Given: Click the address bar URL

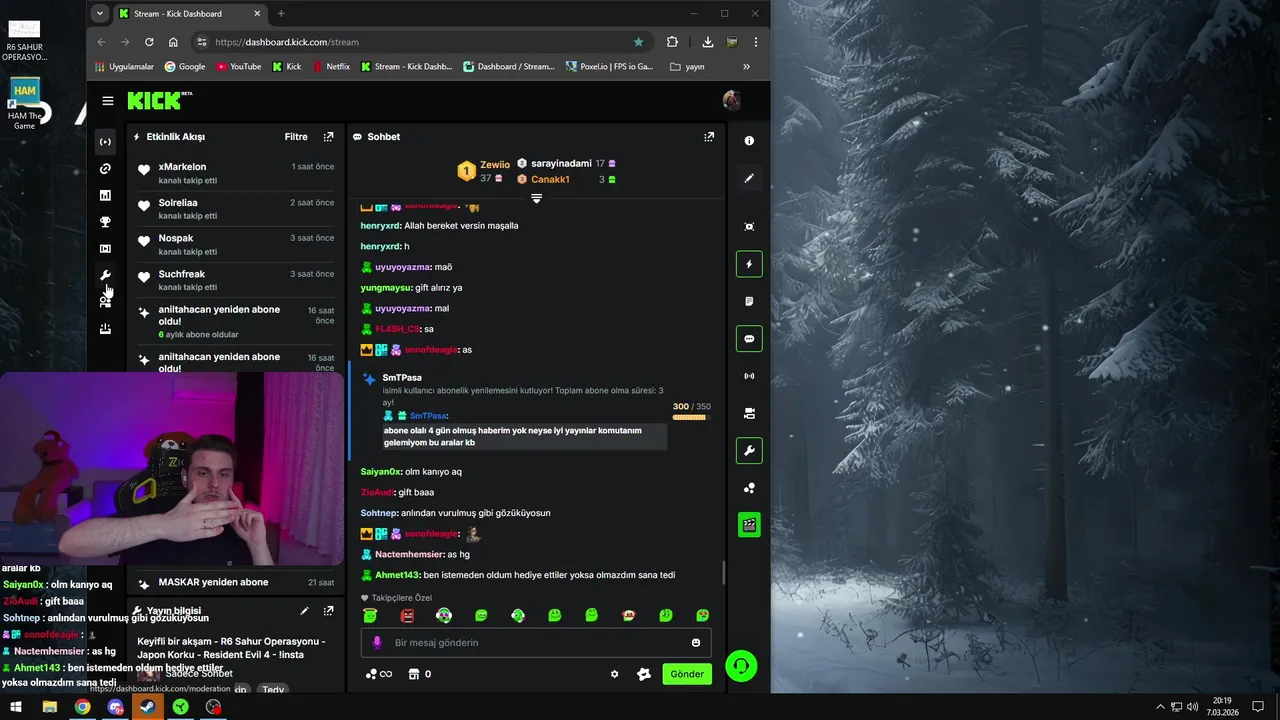Looking at the screenshot, I should (x=286, y=42).
